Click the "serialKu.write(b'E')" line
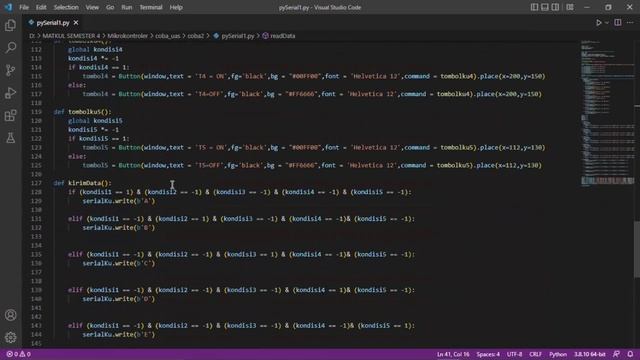 pos(119,335)
